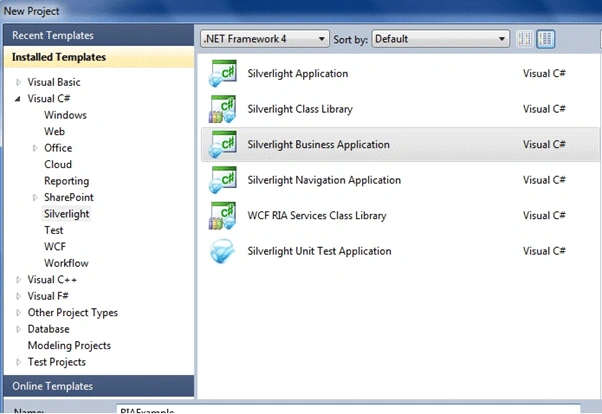Open the Online Templates section
This screenshot has height=414, width=602.
pos(99,386)
